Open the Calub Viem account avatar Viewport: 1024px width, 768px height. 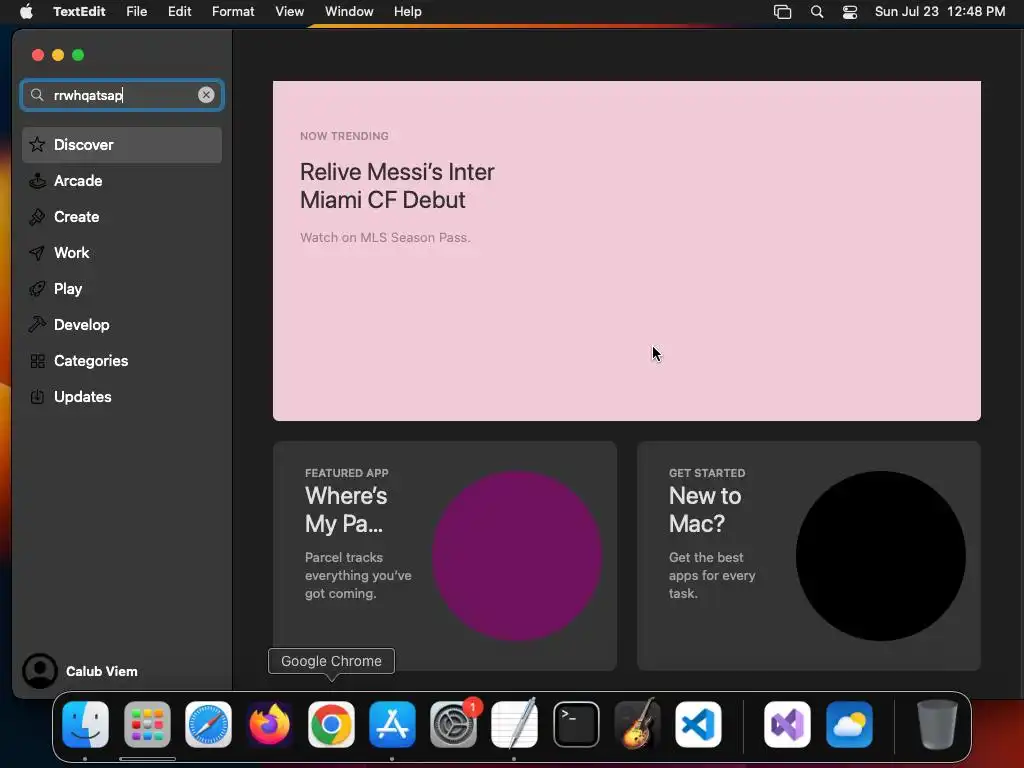(x=40, y=671)
